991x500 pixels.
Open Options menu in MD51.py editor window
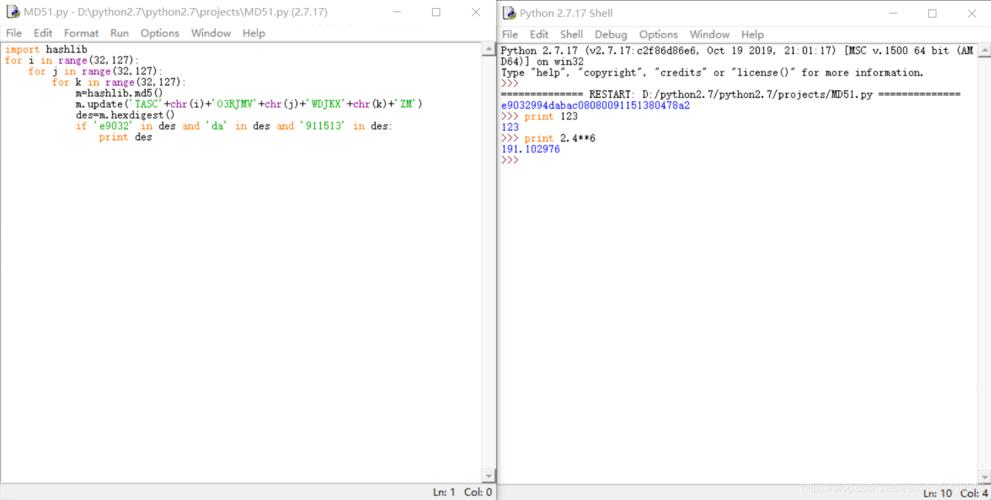[160, 33]
